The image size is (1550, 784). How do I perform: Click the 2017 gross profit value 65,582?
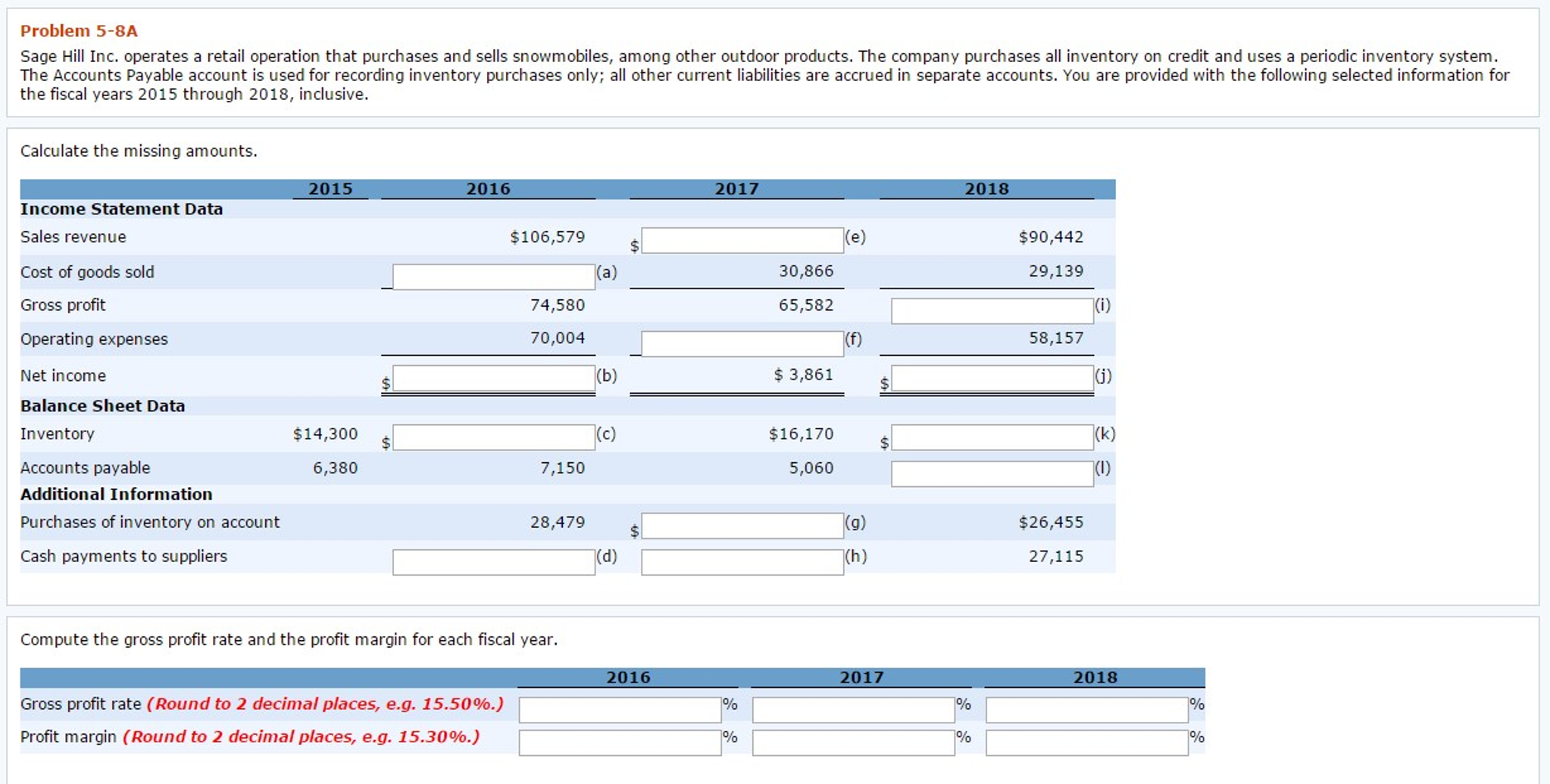806,305
